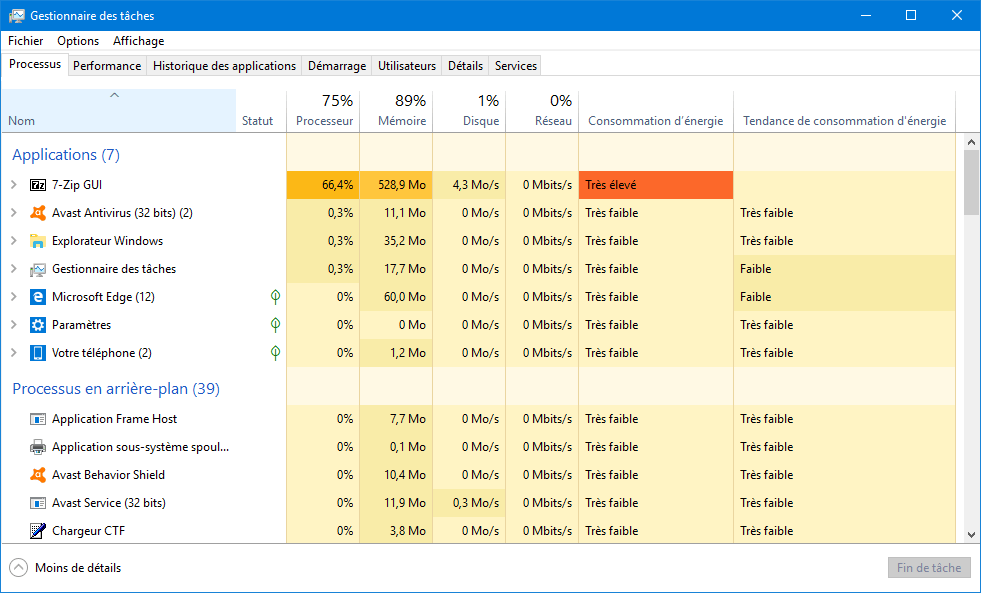Viewport: 981px width, 593px height.
Task: Click the printer spooler subsystem icon
Action: 38,447
